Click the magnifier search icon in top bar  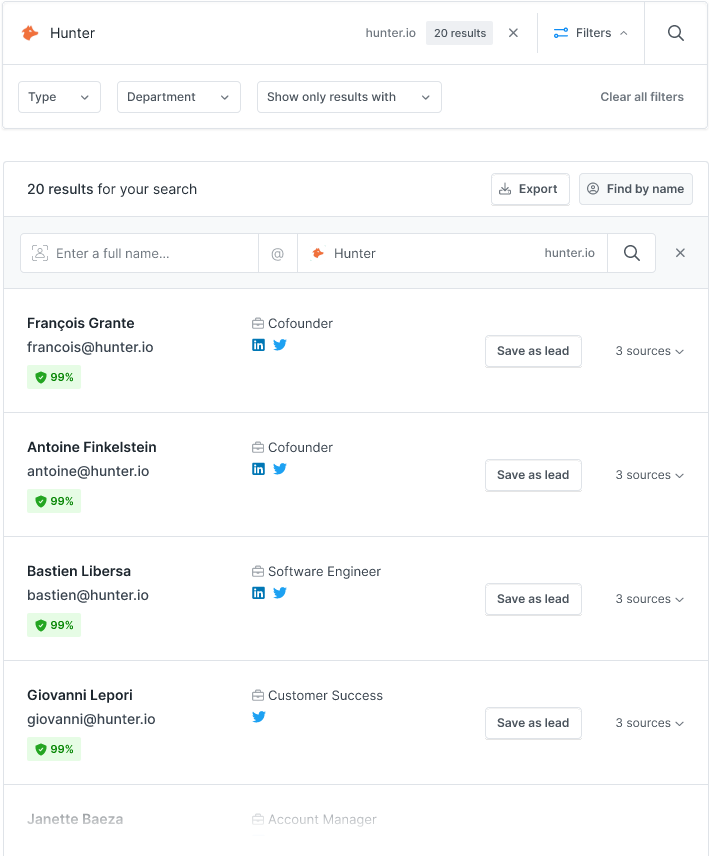coord(676,33)
